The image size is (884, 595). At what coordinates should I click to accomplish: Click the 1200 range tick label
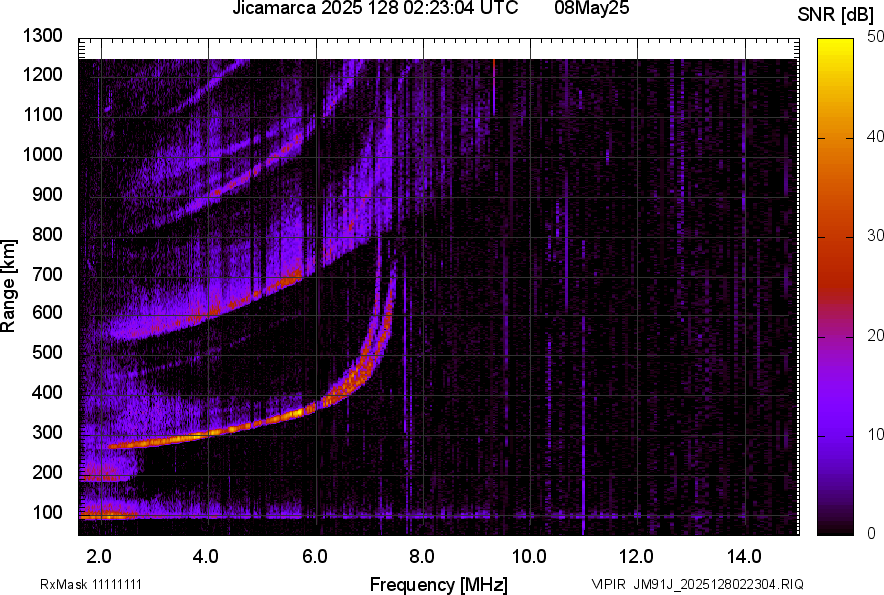pos(42,74)
